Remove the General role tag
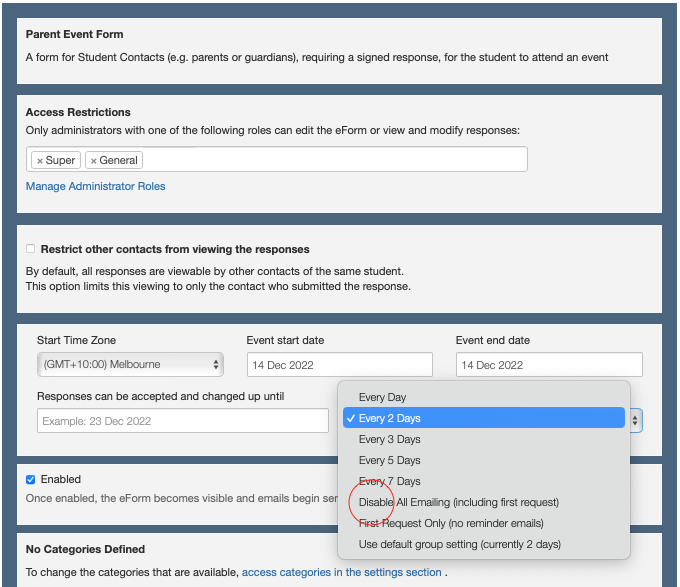This screenshot has width=680, height=587. [94, 161]
